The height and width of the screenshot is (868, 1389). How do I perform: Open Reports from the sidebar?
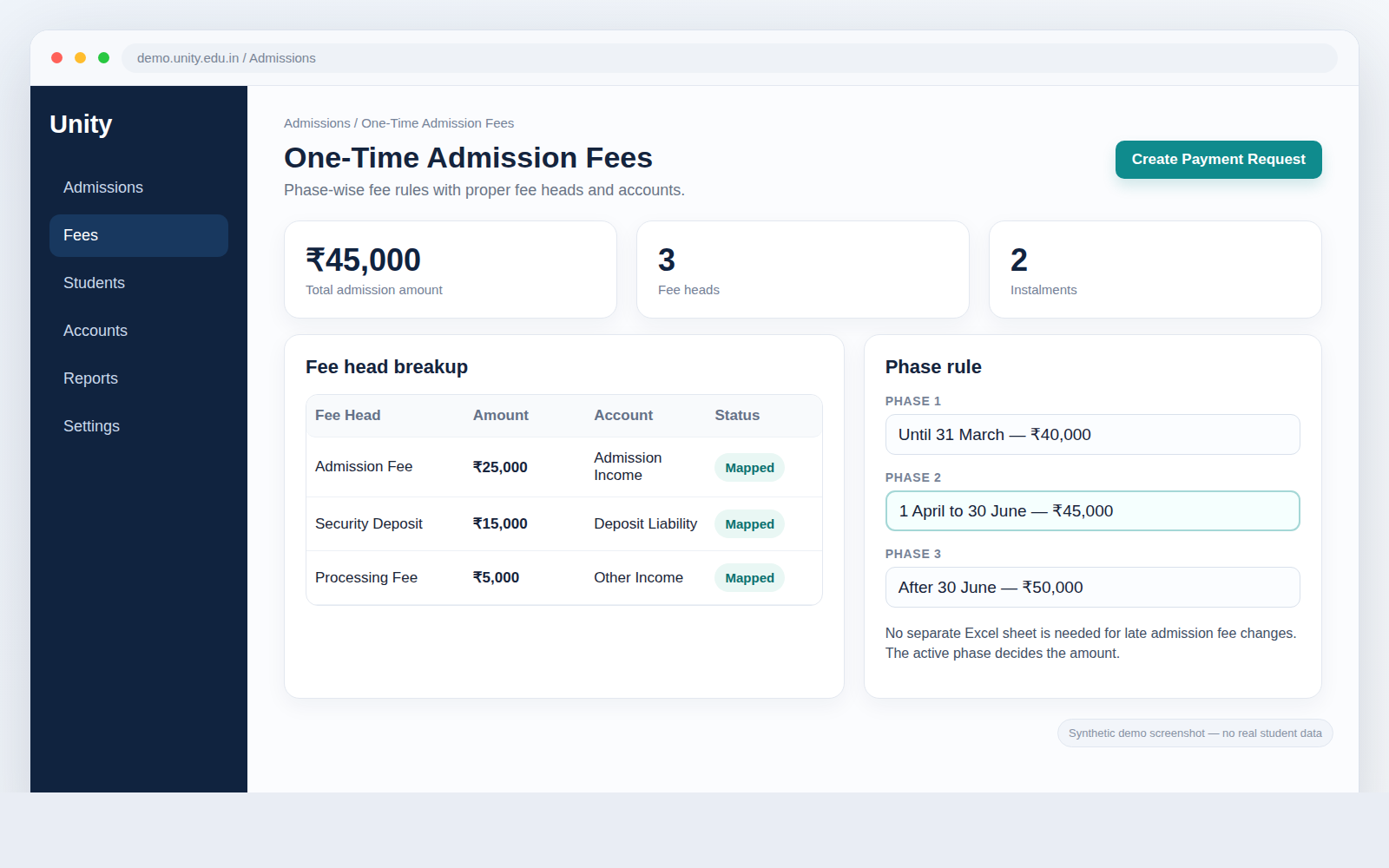[x=139, y=378]
